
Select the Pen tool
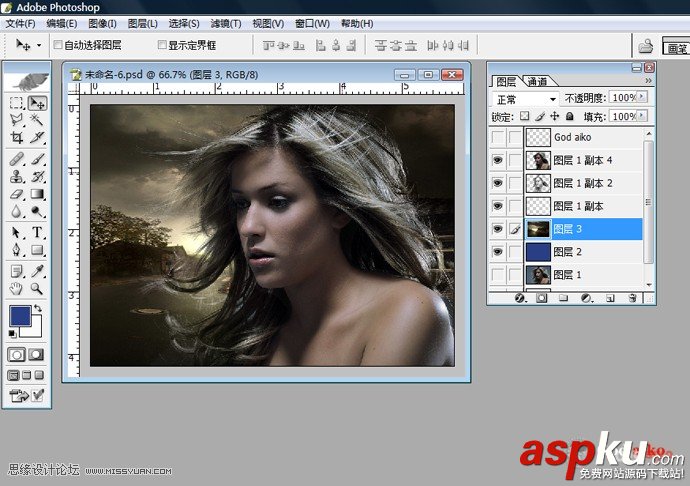click(16, 250)
